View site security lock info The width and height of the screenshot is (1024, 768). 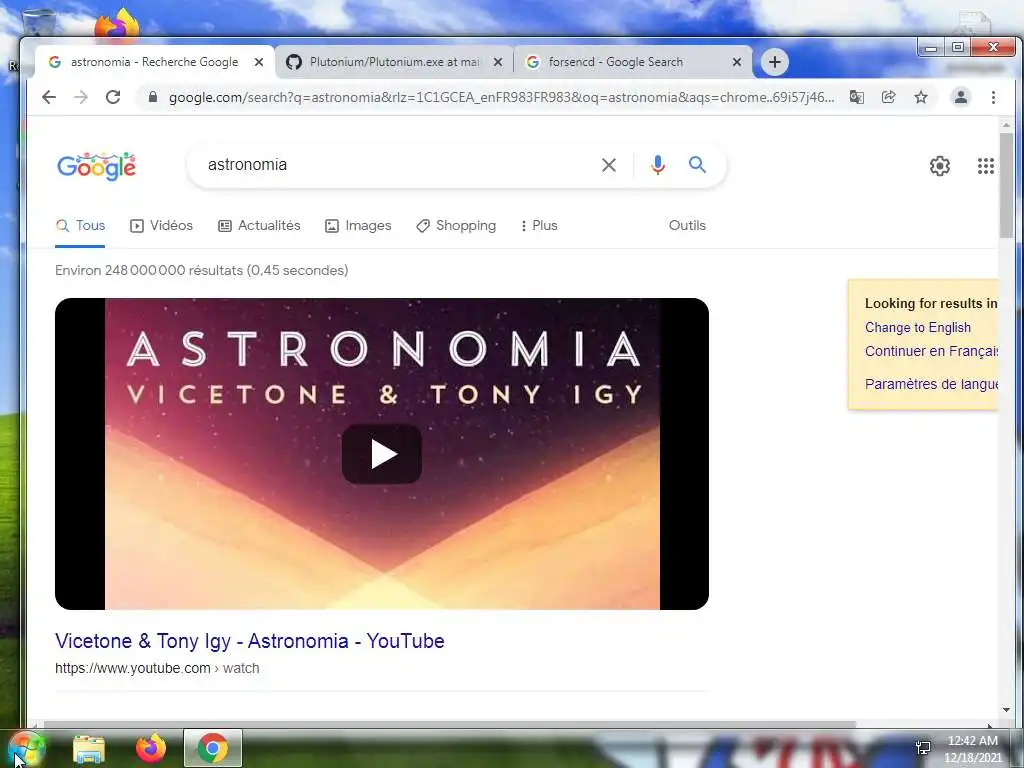pos(153,97)
